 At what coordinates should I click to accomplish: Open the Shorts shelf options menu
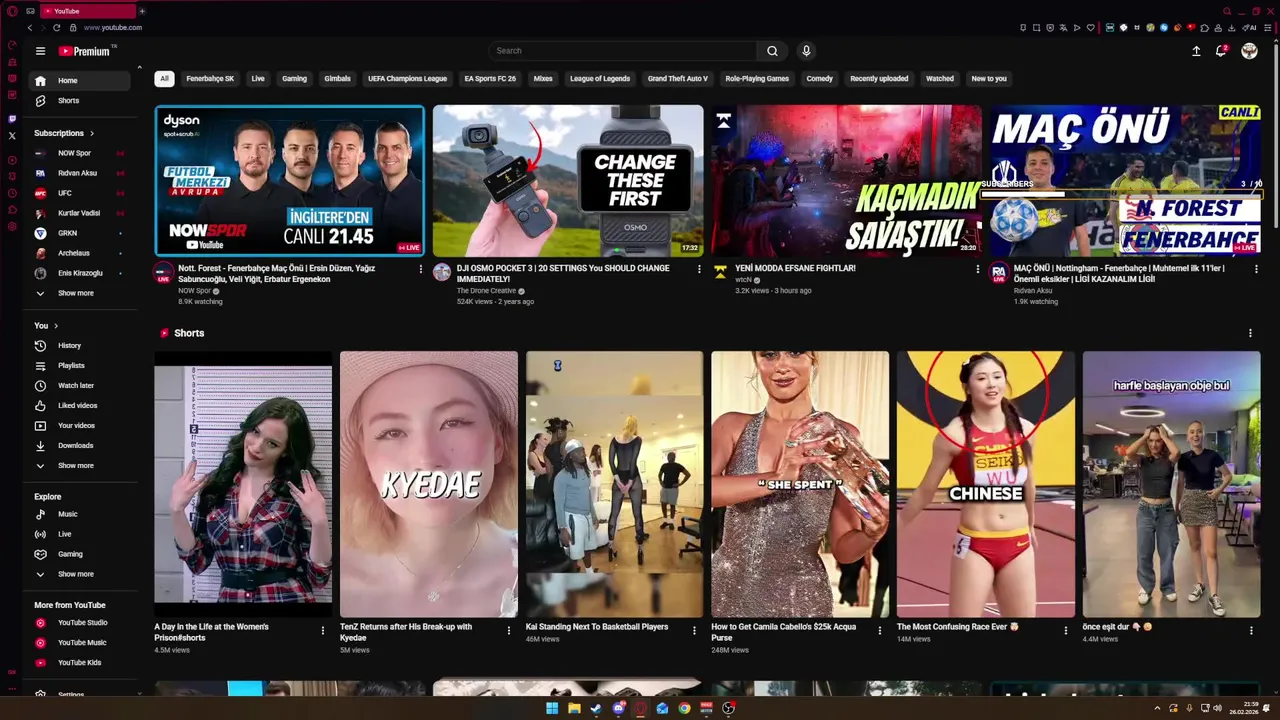(x=1250, y=333)
